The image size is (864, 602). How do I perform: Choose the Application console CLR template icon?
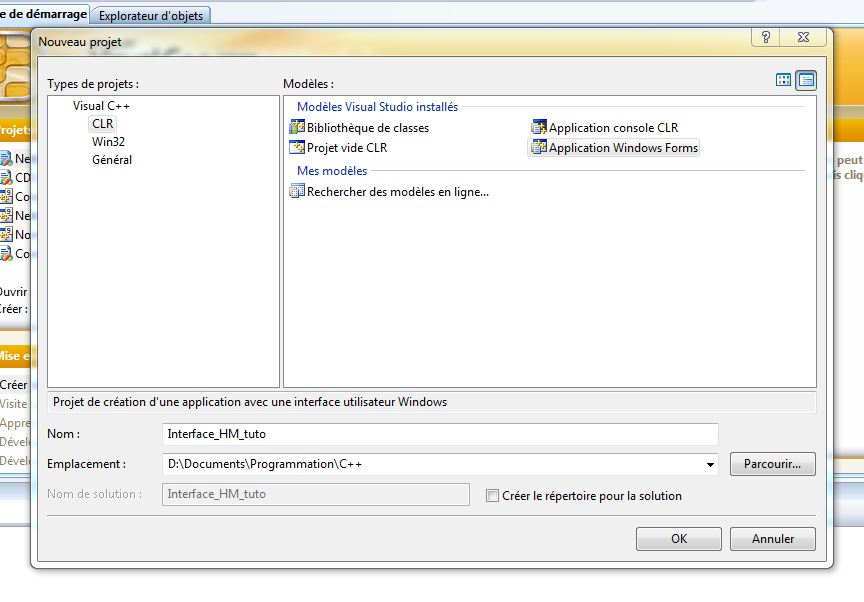(x=539, y=128)
